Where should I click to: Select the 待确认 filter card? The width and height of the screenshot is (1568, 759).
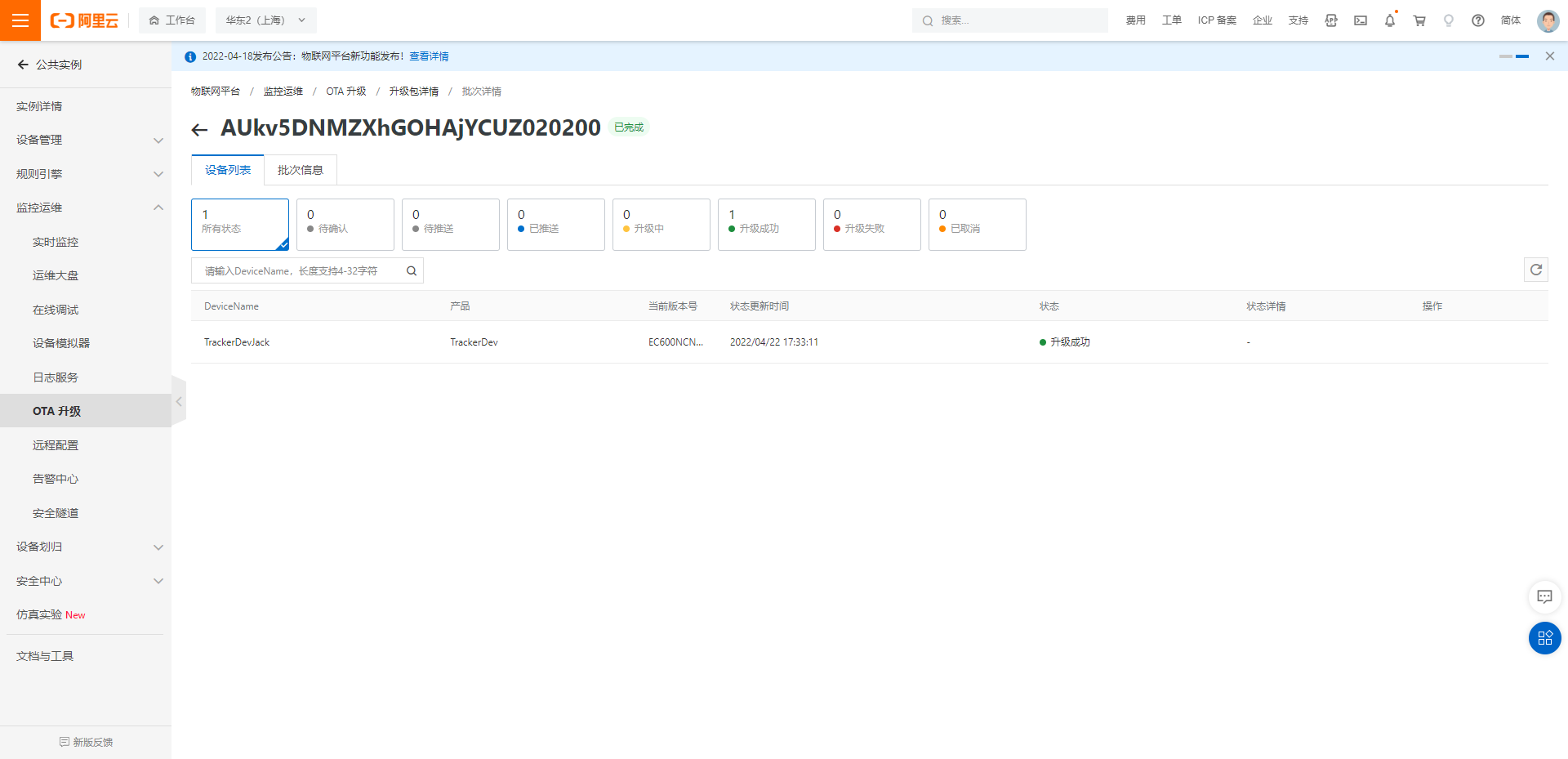click(x=345, y=225)
